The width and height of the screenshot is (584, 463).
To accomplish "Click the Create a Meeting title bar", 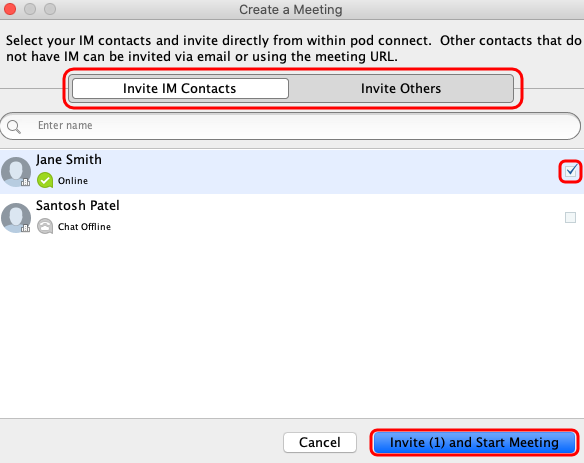I will click(x=291, y=9).
